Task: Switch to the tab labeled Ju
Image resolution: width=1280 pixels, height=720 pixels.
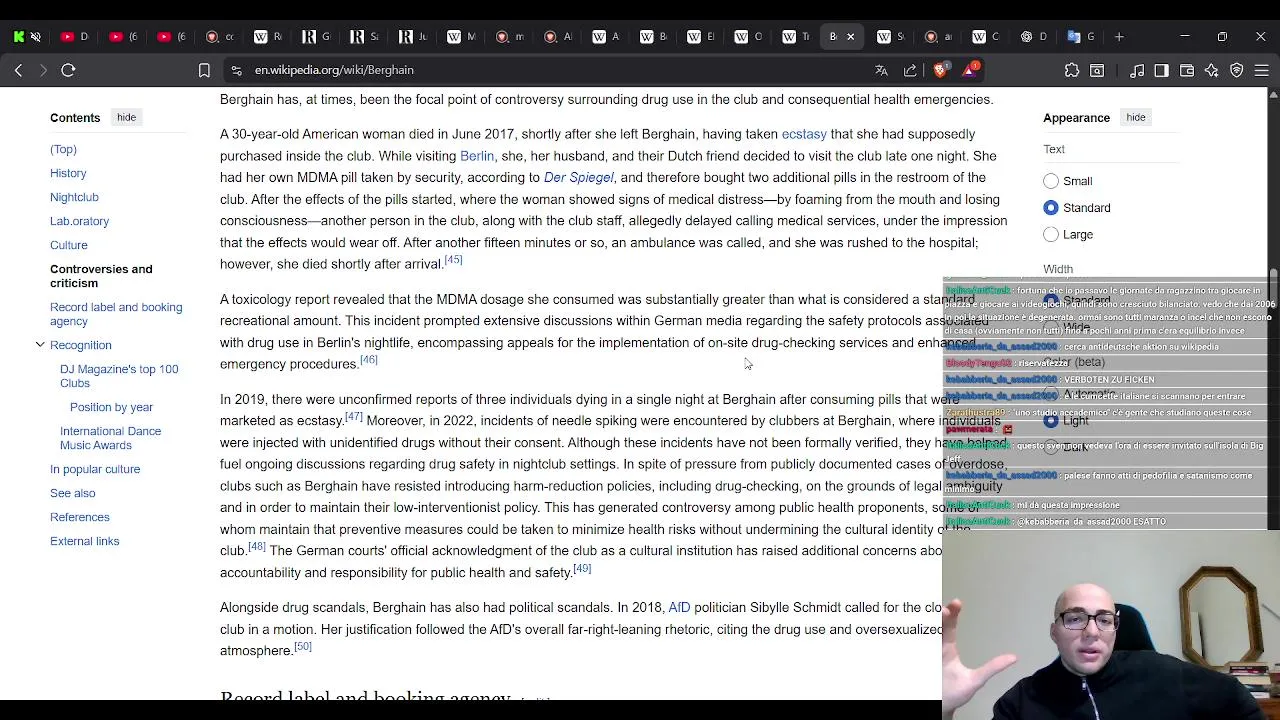Action: [x=413, y=37]
